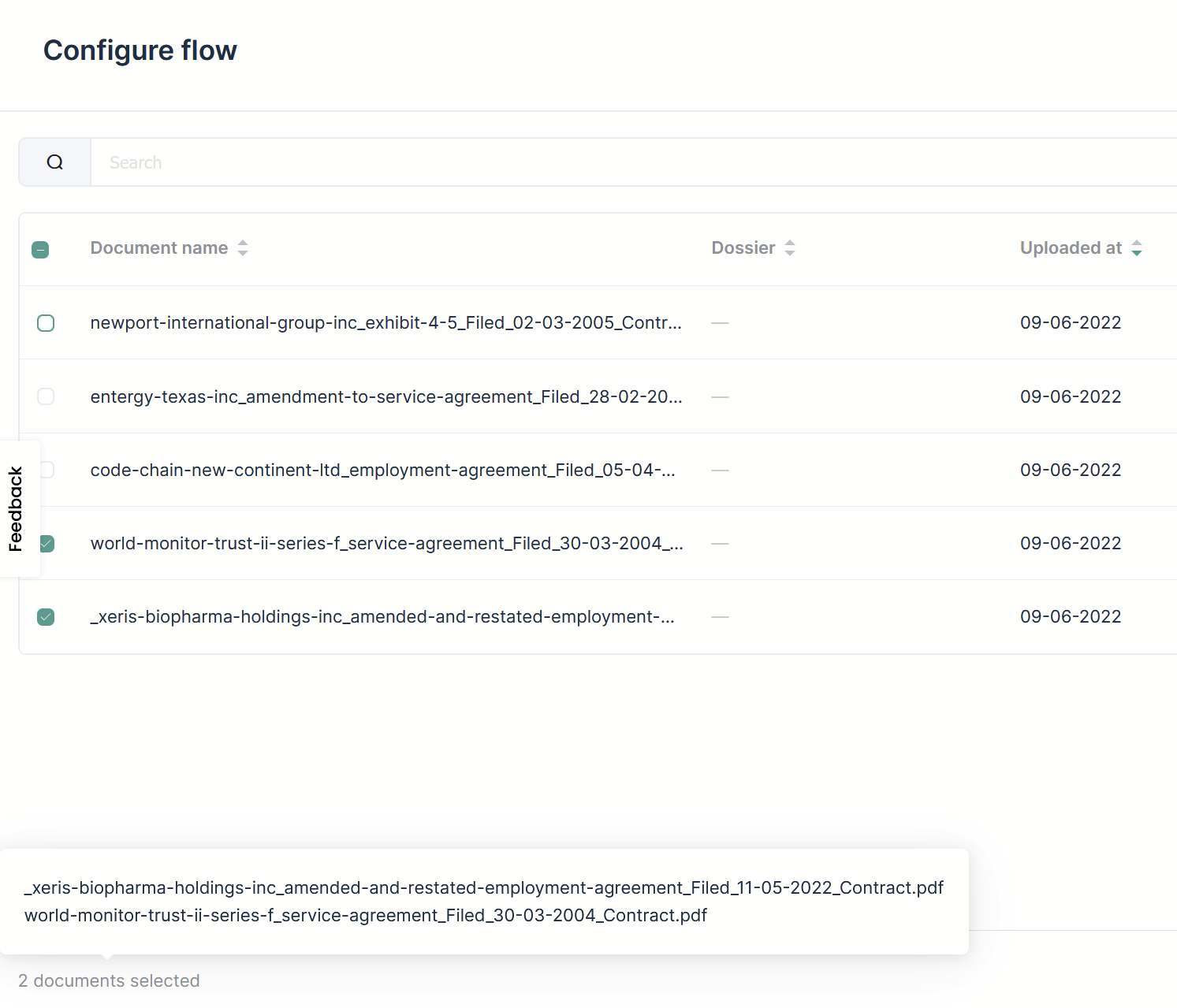Select the _xeris-biopharma-holdings-inc document name row
The image size is (1177, 1008).
(x=382, y=617)
